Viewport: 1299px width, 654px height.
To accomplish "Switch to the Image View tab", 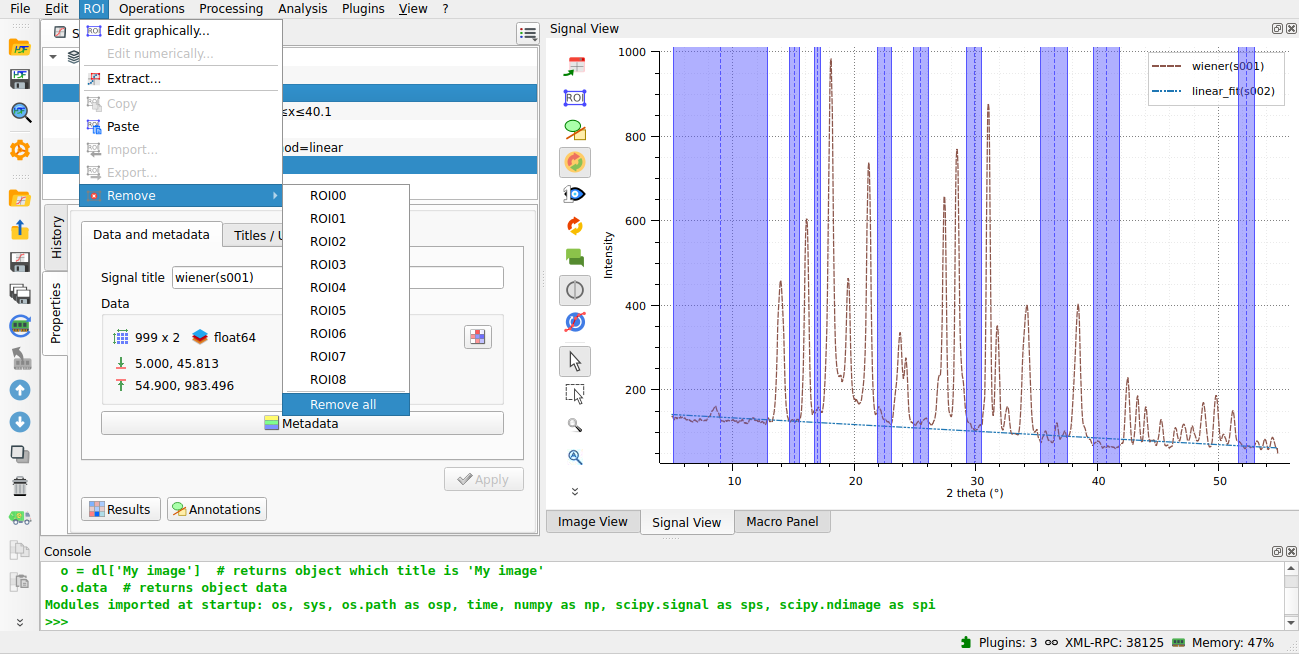I will click(x=592, y=521).
